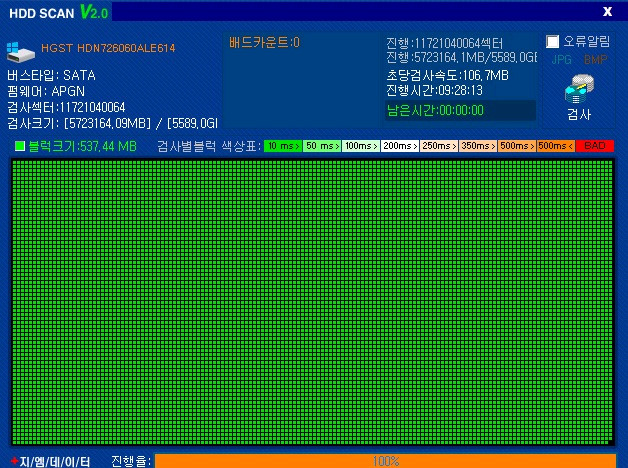
Task: Click the 검사별블럭 색상표 label
Action: click(209, 147)
